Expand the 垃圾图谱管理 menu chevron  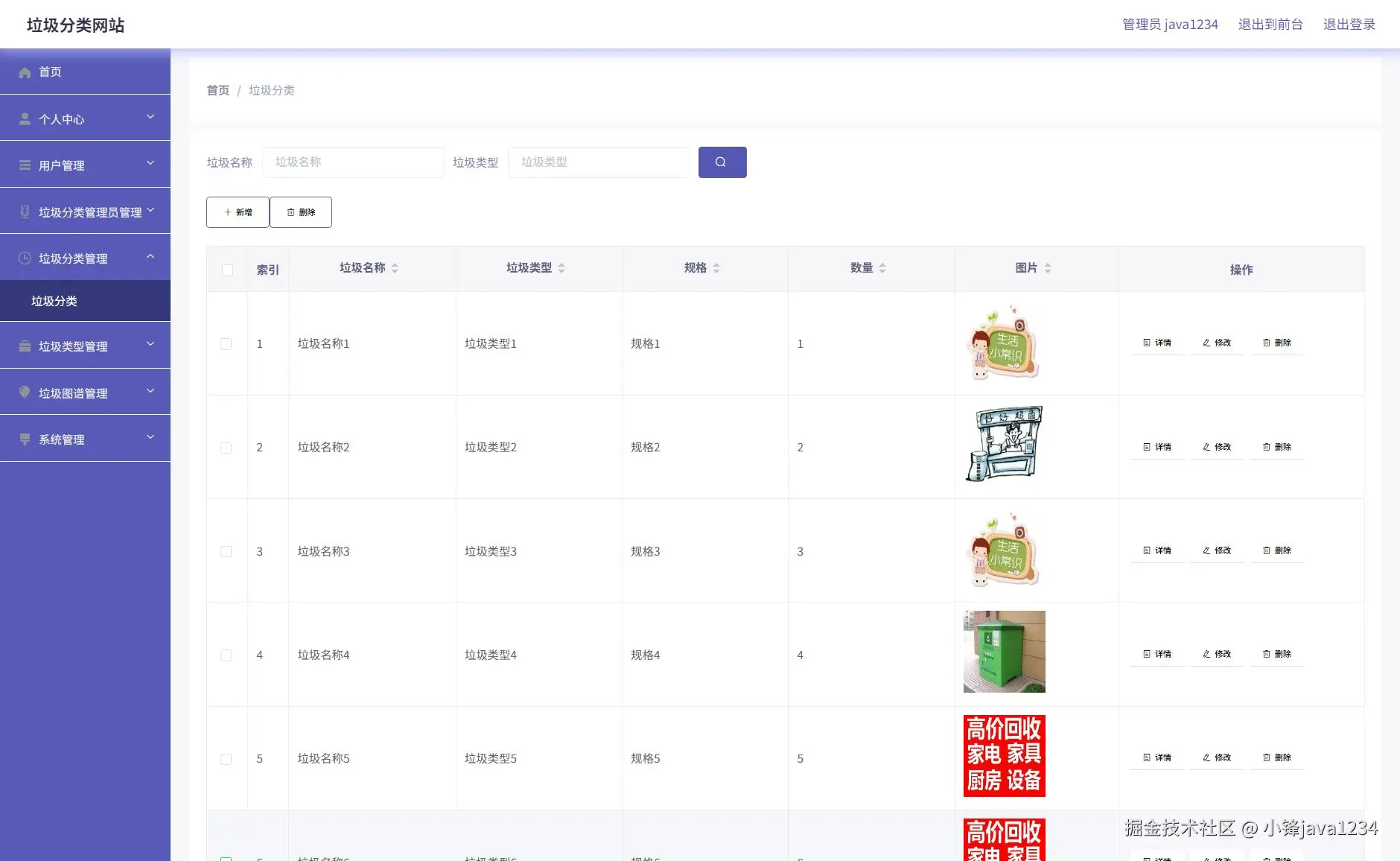click(x=150, y=391)
